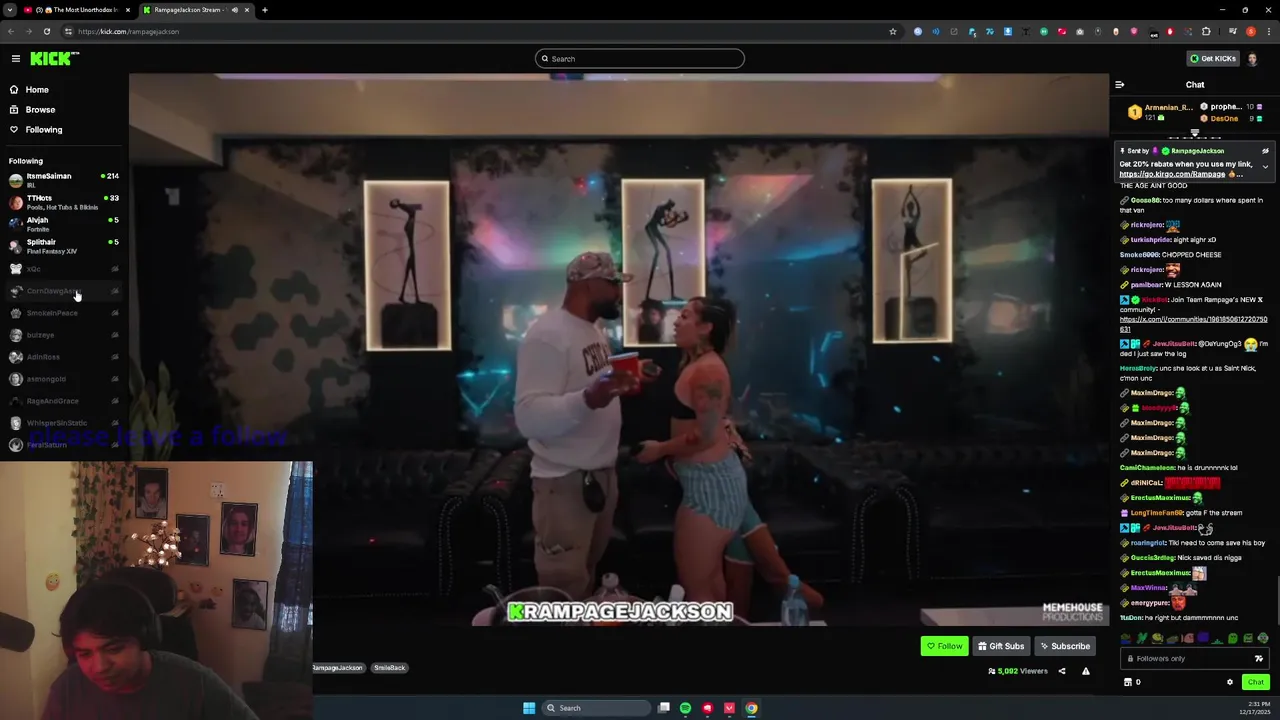Click the Subscribe button
Viewport: 1280px width, 720px height.
click(1065, 646)
